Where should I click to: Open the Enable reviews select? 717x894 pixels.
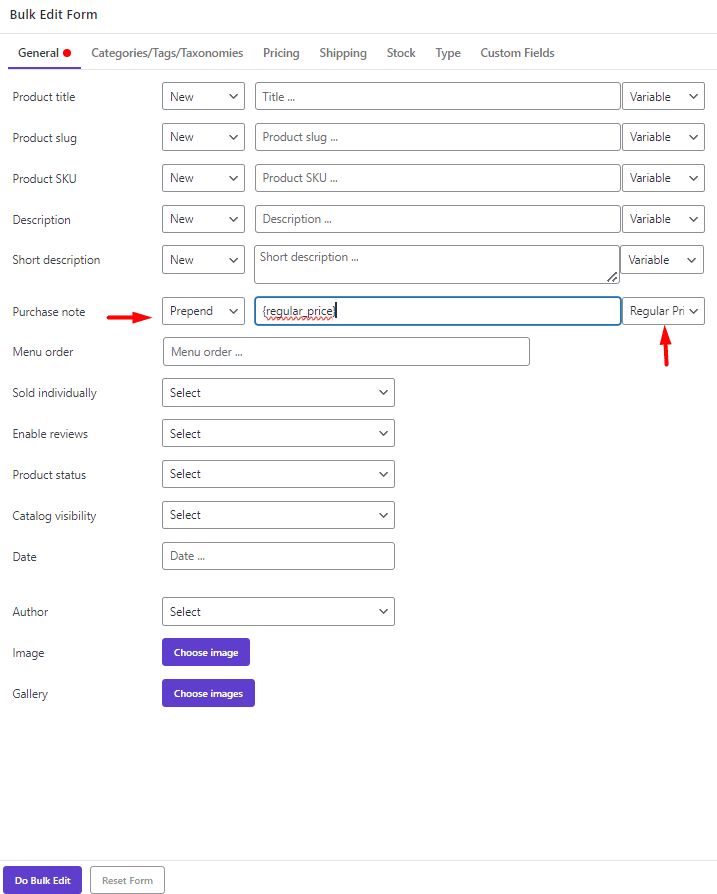pos(278,433)
